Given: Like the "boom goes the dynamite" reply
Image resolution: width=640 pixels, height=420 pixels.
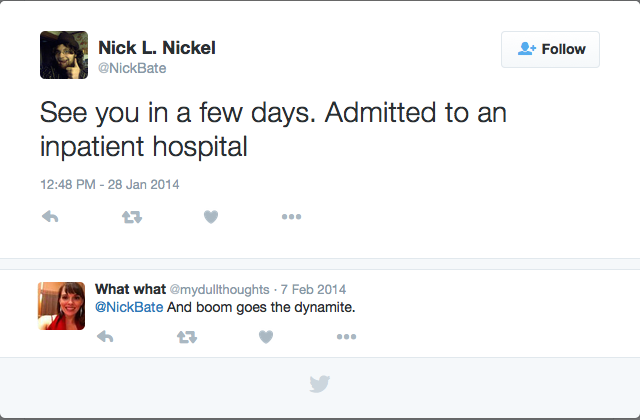Looking at the screenshot, I should 265,337.
